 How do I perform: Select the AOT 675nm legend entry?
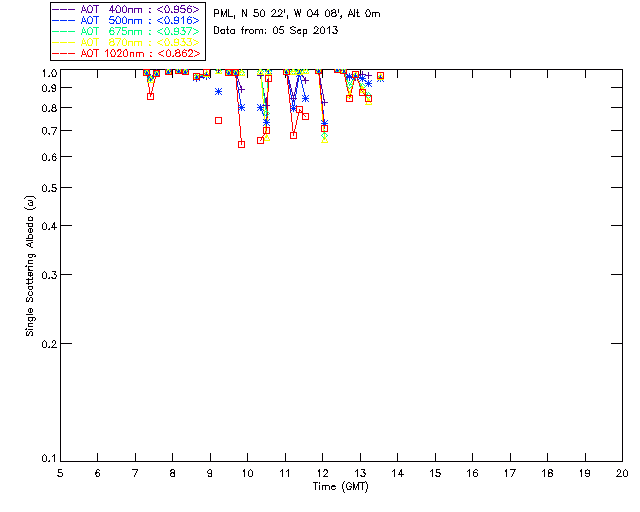(127, 31)
